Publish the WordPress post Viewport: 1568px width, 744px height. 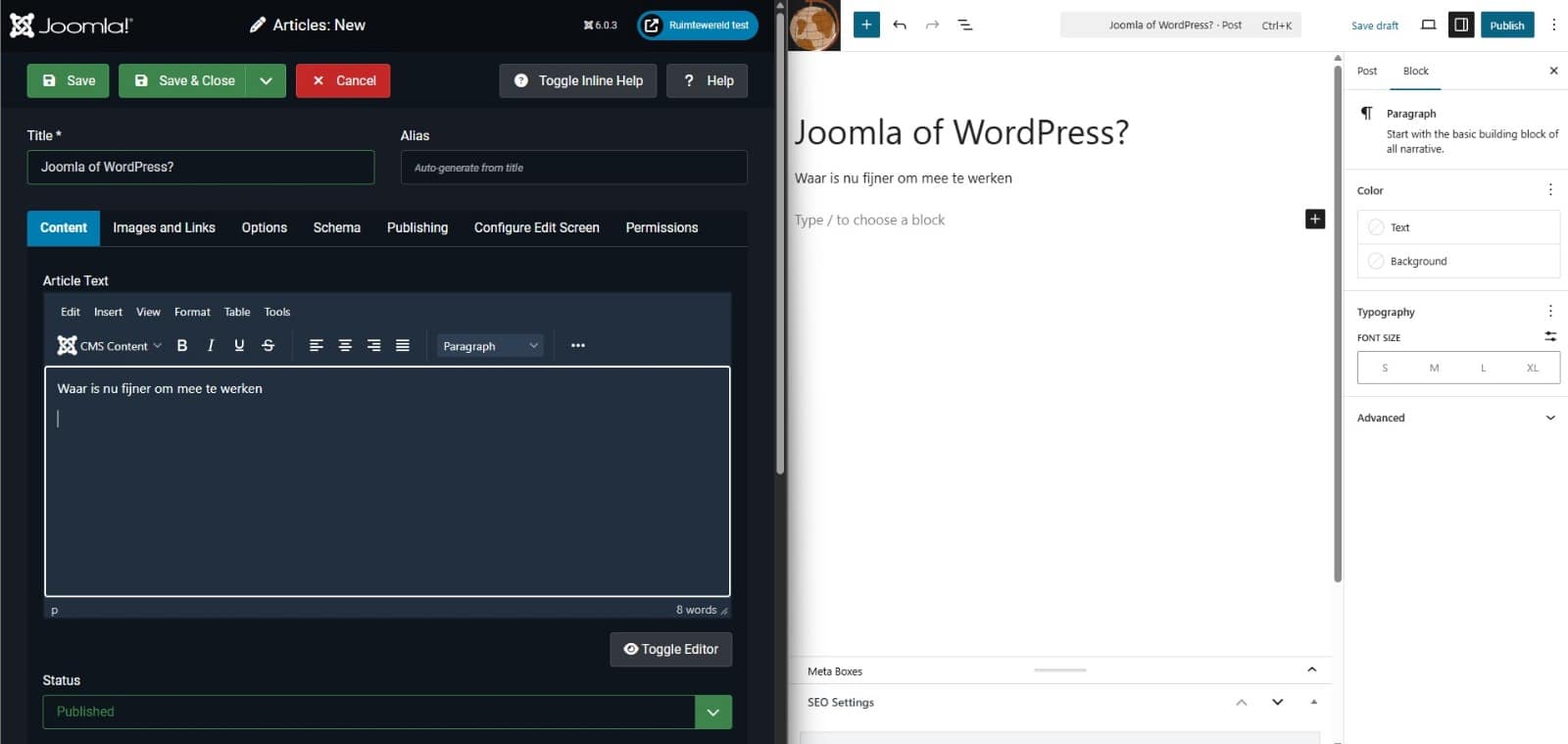[x=1507, y=25]
